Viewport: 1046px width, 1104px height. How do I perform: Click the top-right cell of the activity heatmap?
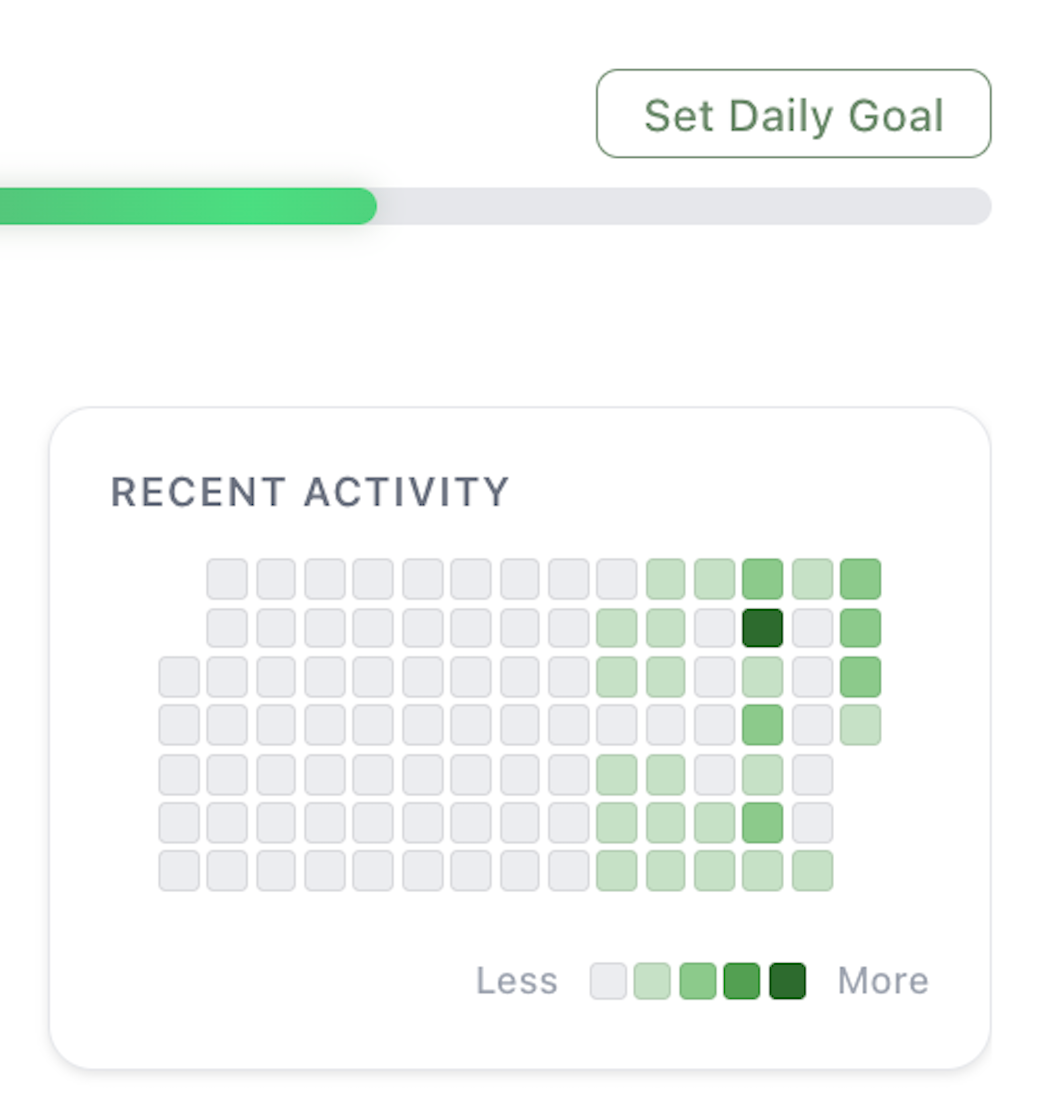click(x=860, y=579)
